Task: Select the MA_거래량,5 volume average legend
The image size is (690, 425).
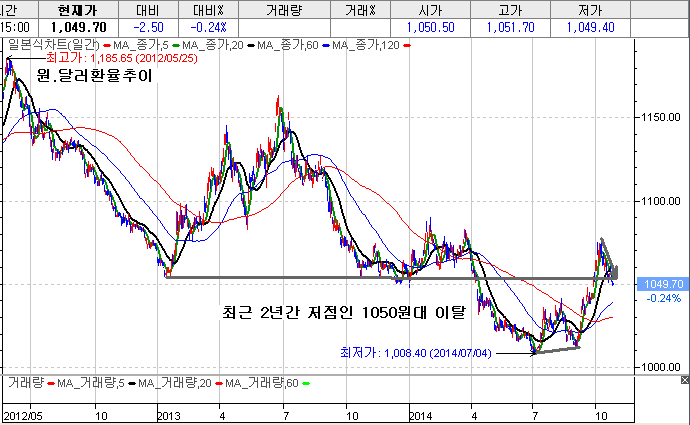Action: [x=91, y=383]
